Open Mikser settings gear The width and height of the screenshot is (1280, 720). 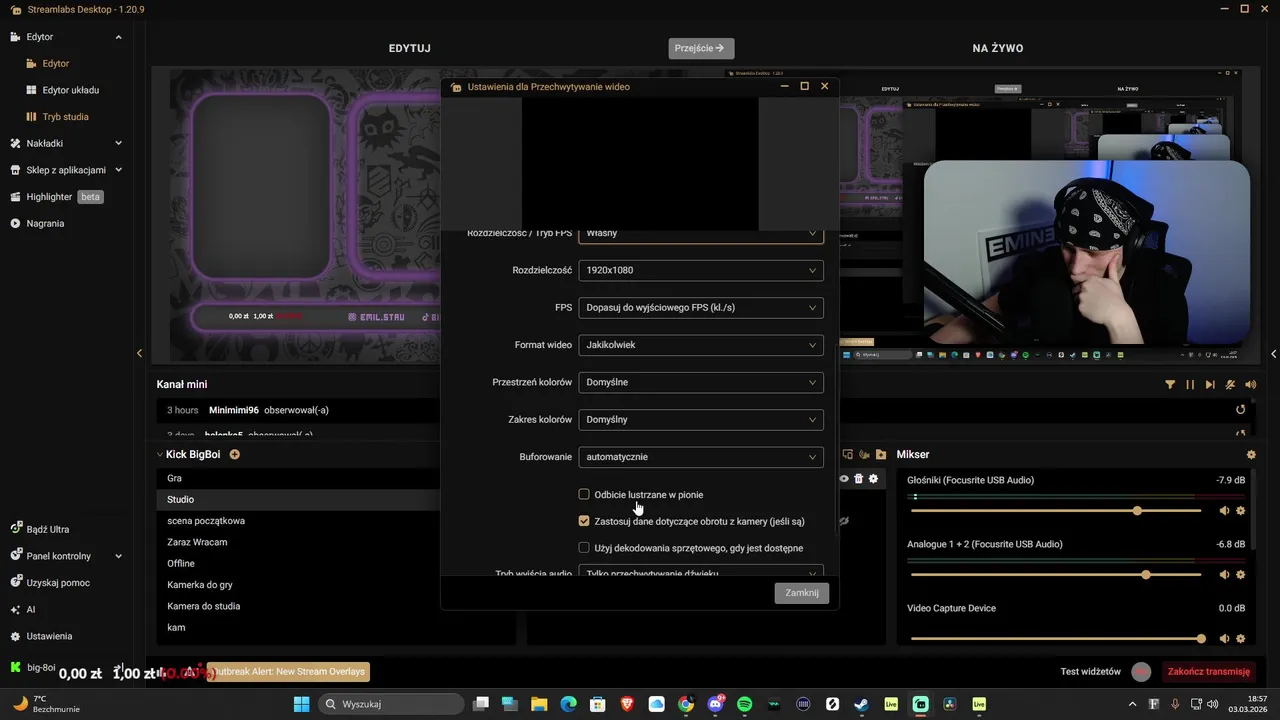pyautogui.click(x=1251, y=454)
